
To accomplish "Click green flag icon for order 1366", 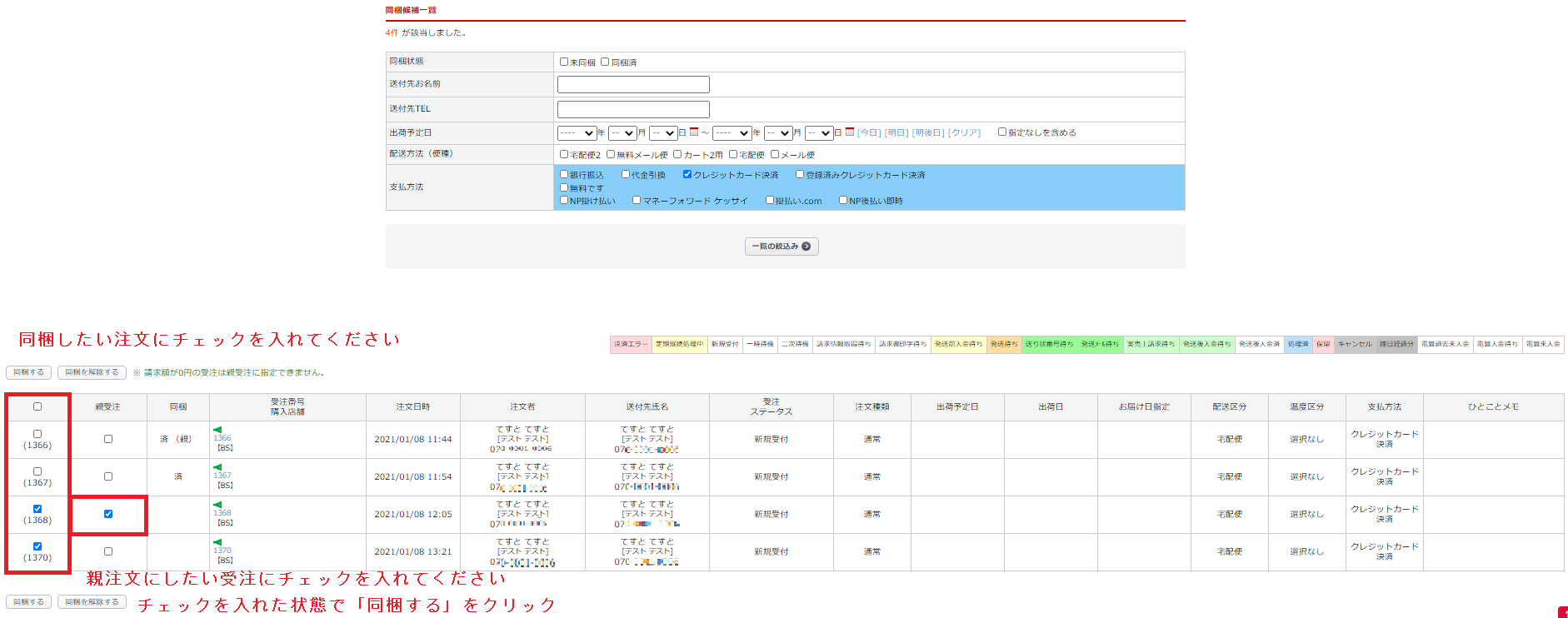I will (x=217, y=430).
